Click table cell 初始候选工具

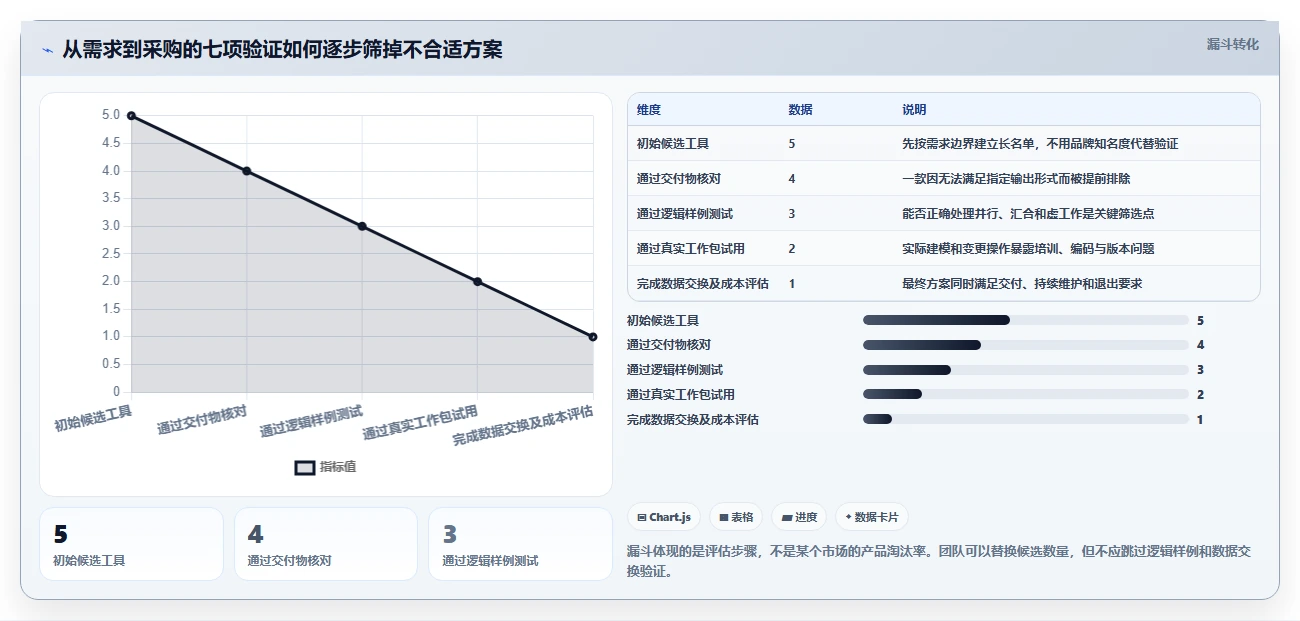coord(673,144)
